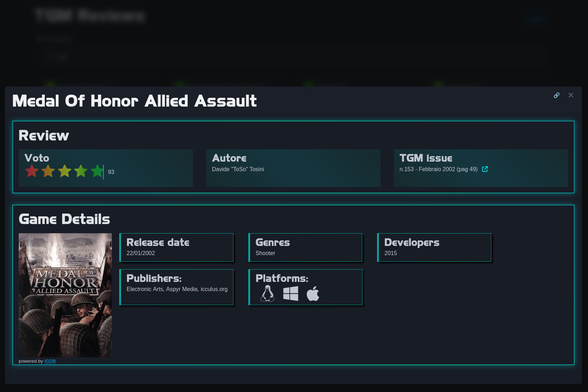The height and width of the screenshot is (392, 588).
Task: Click the Shooter genre value
Action: [x=265, y=253]
